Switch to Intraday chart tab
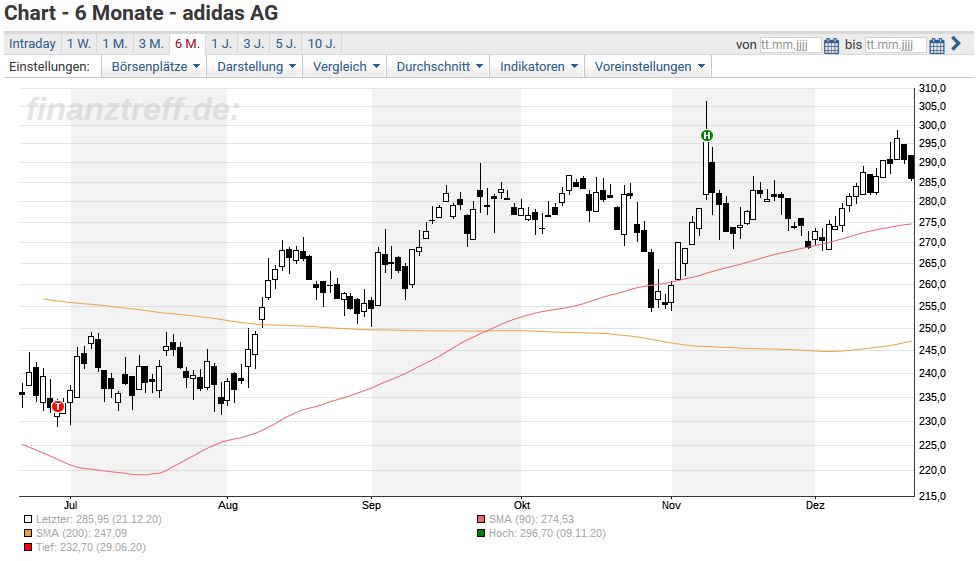Image resolution: width=980 pixels, height=561 pixels. point(32,44)
